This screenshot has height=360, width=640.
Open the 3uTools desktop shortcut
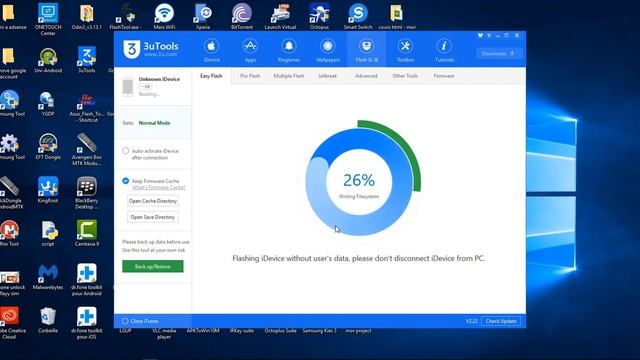click(87, 60)
